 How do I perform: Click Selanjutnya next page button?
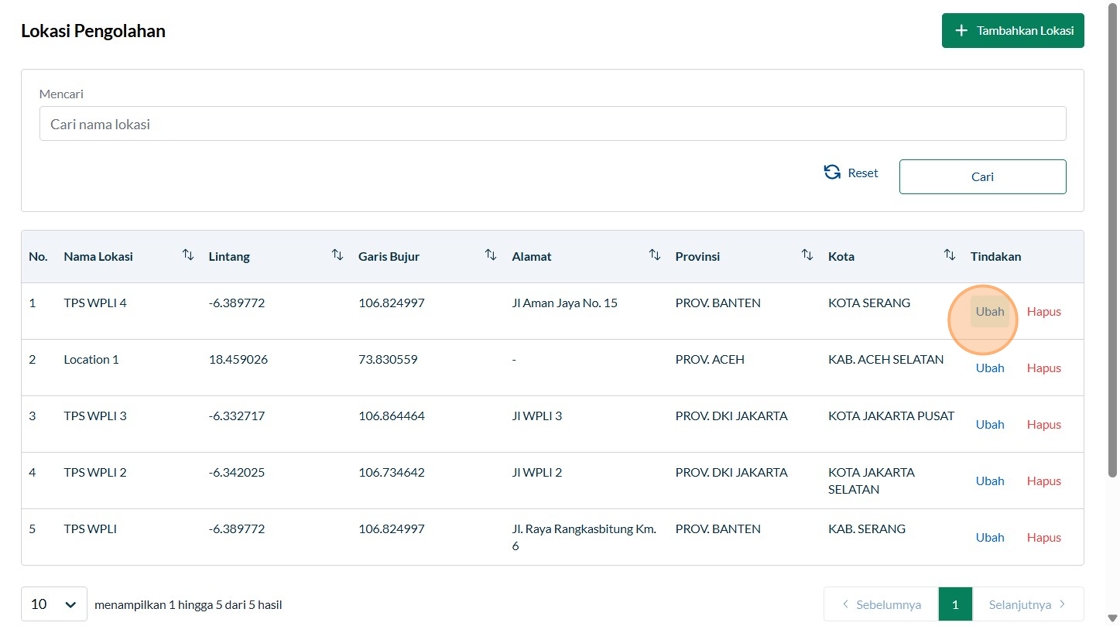[x=1027, y=604]
